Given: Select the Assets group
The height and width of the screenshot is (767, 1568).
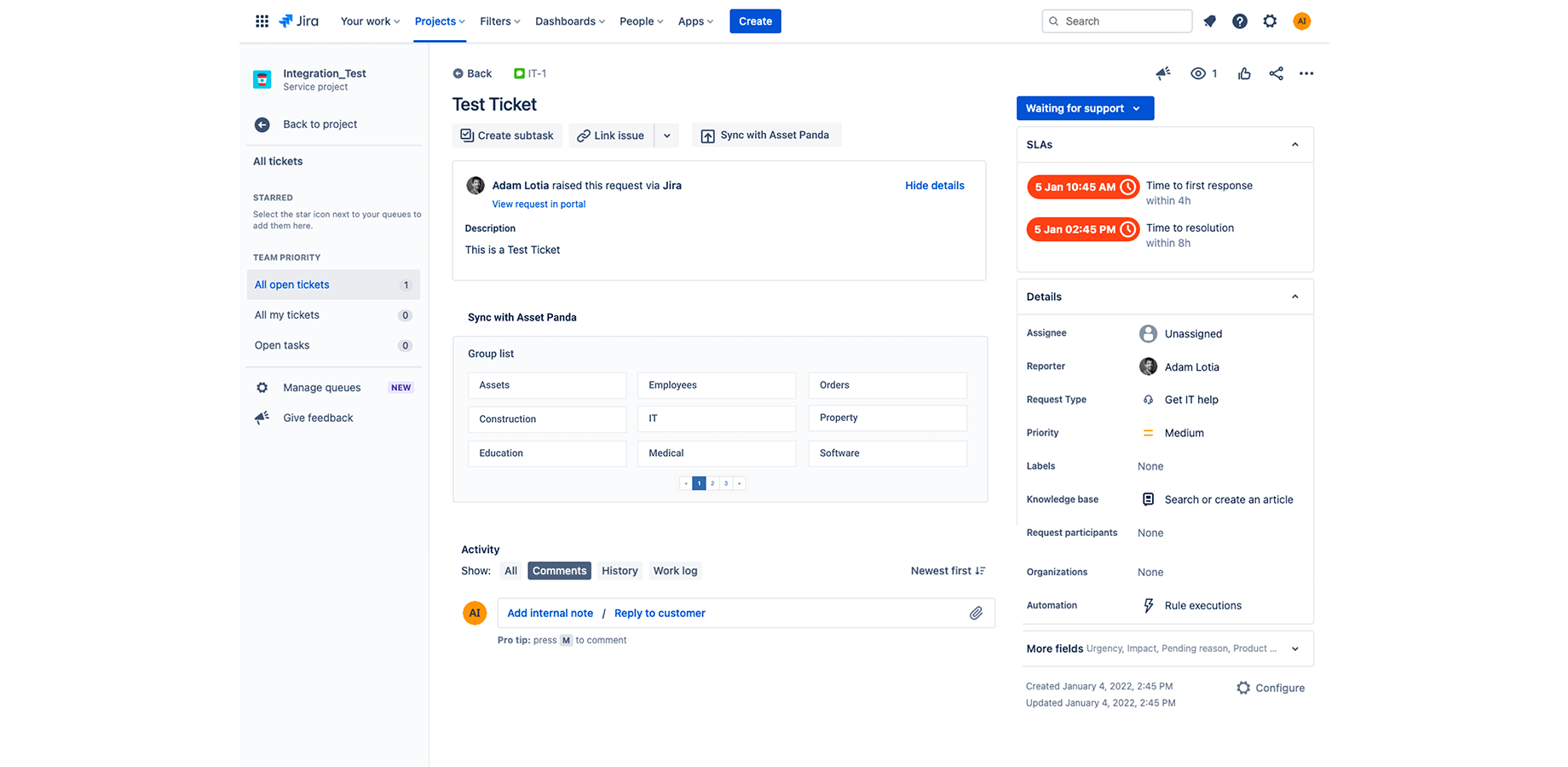Looking at the screenshot, I should pyautogui.click(x=547, y=385).
